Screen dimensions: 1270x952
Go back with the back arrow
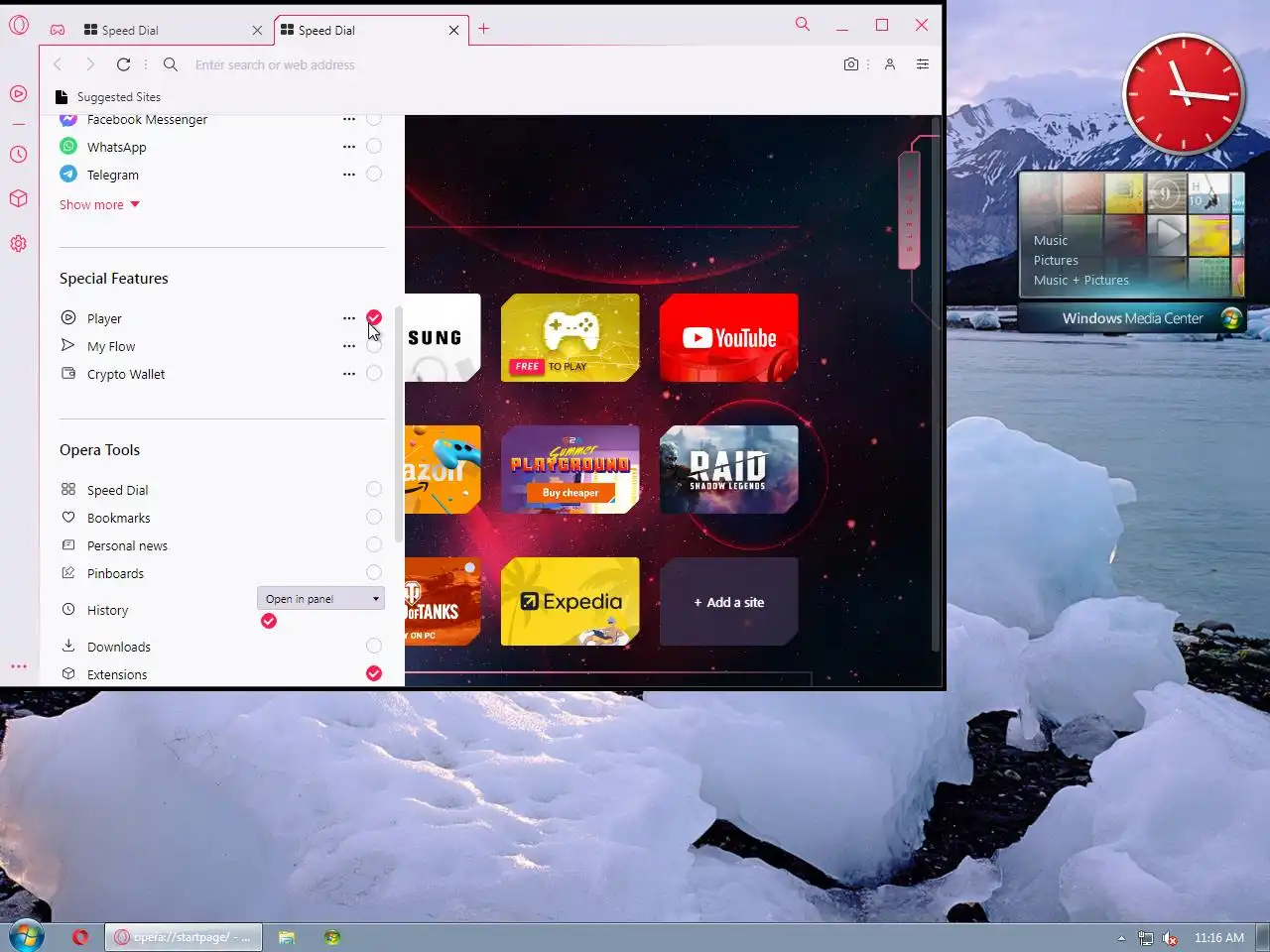pos(58,64)
